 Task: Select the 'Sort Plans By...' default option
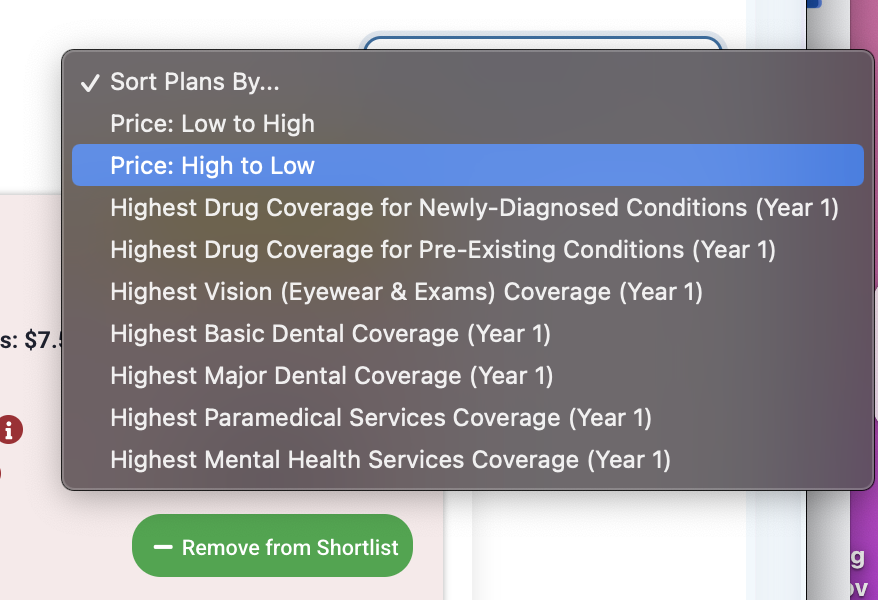coord(195,82)
